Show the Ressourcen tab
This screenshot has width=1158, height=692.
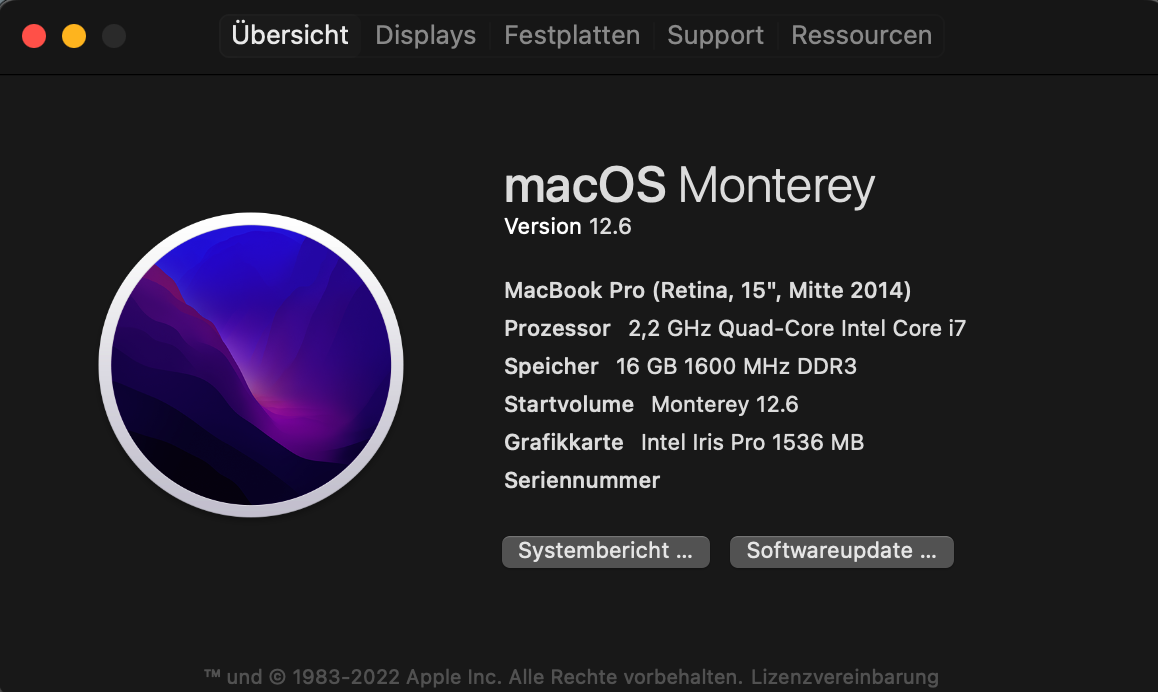pos(861,36)
